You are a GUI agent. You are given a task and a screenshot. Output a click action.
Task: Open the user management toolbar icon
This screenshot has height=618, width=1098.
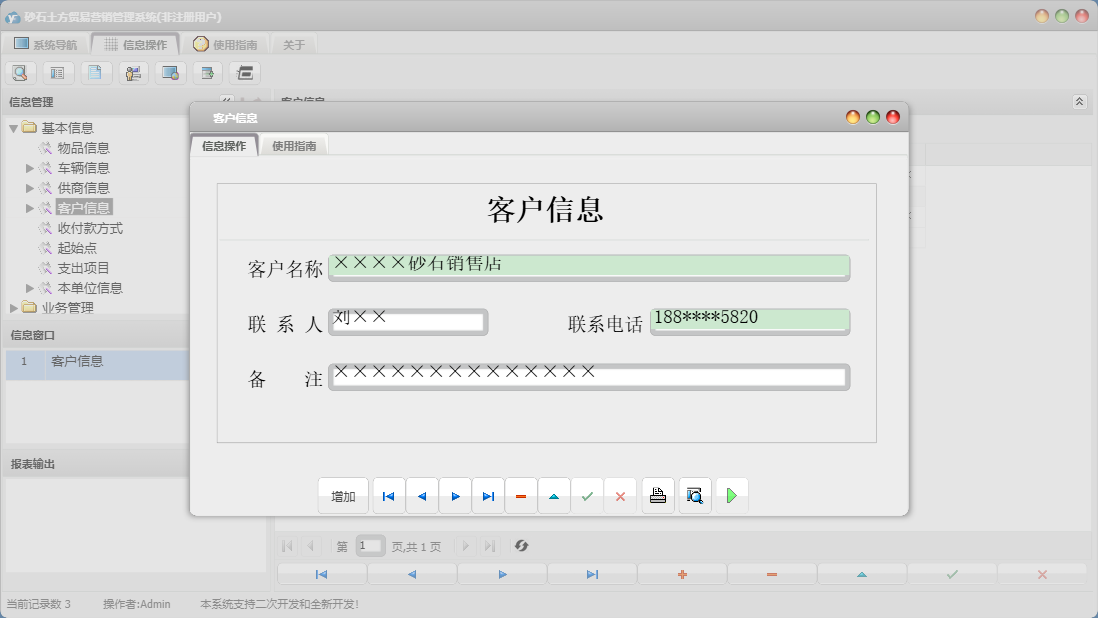tap(133, 72)
